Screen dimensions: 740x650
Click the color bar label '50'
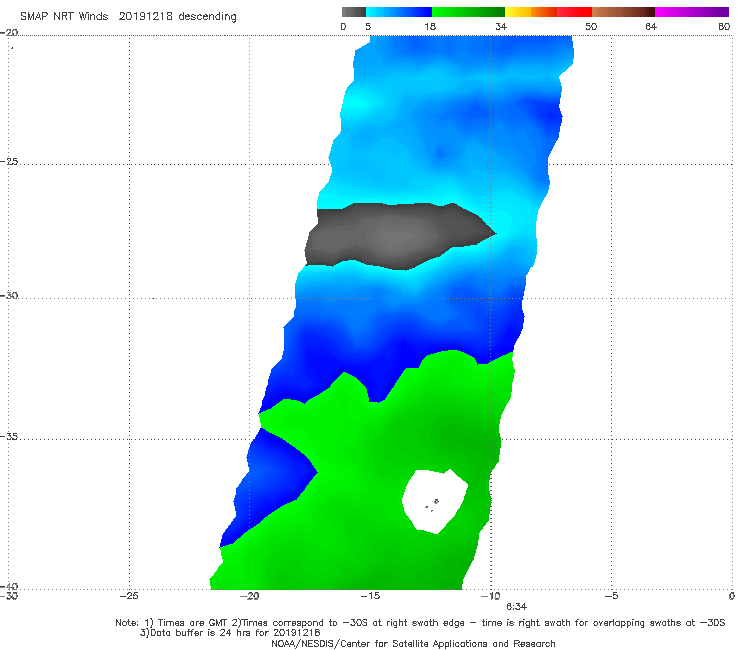point(591,26)
